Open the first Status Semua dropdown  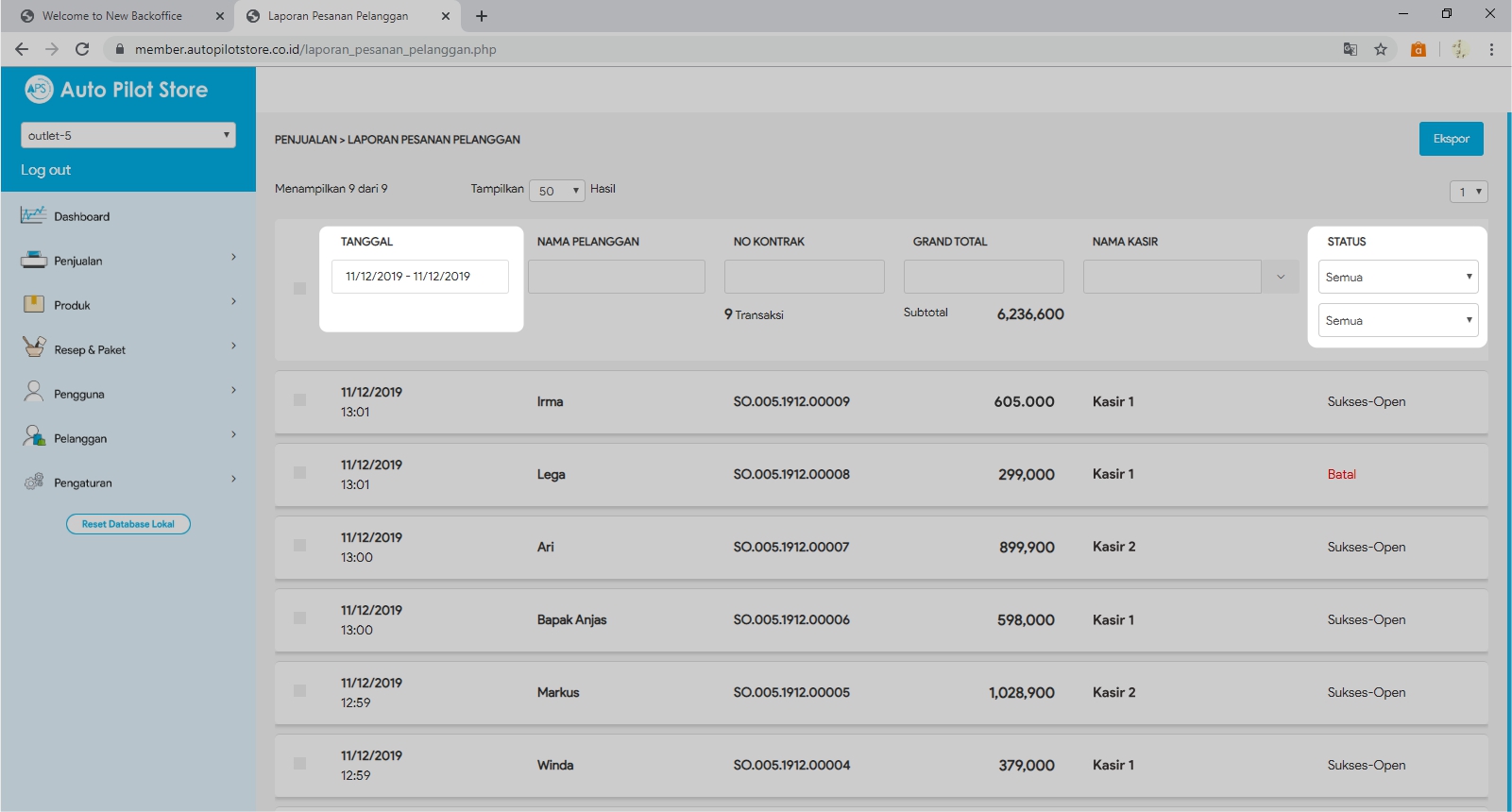(x=1397, y=277)
